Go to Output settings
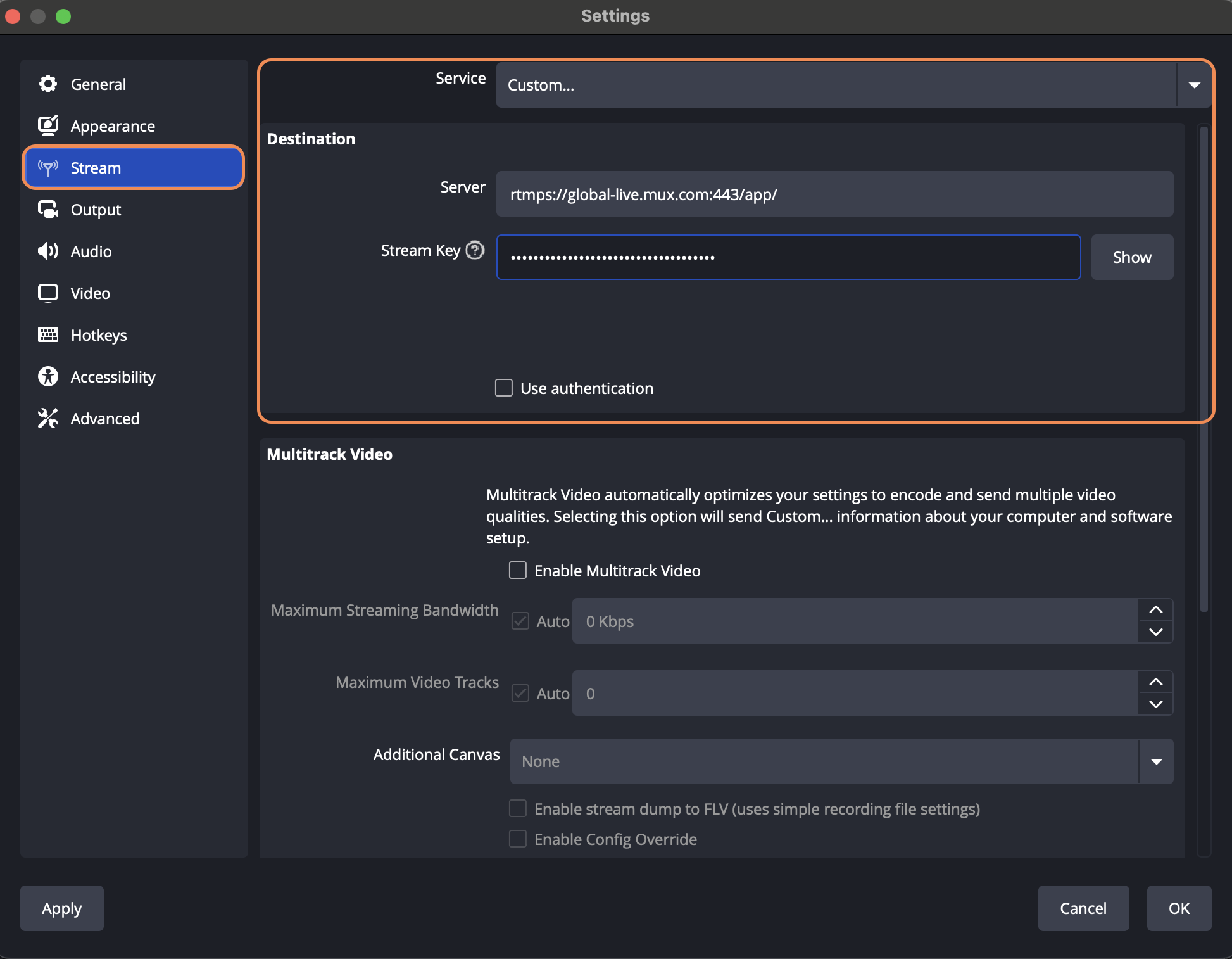 (134, 210)
